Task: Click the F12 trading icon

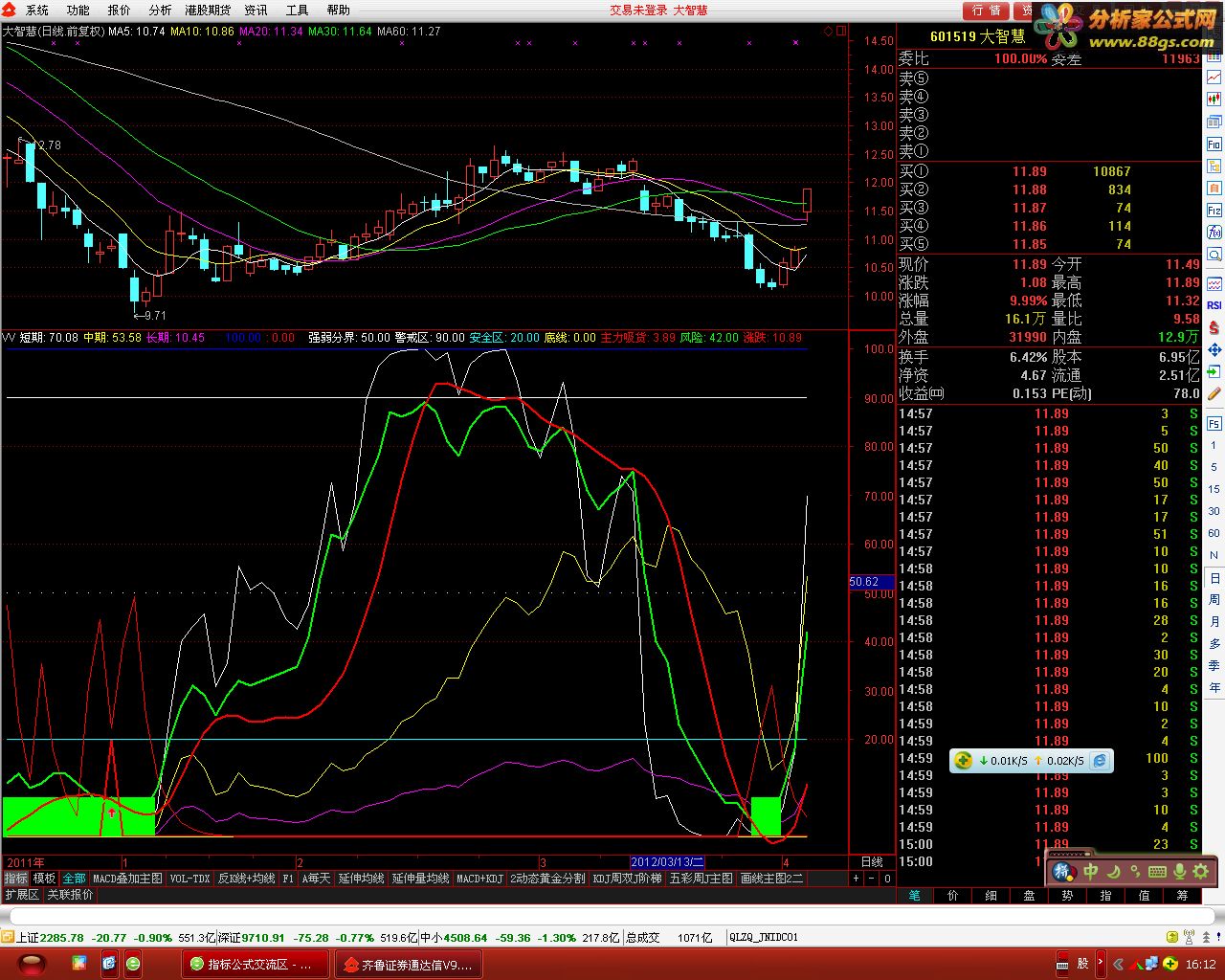Action: coord(1214,210)
